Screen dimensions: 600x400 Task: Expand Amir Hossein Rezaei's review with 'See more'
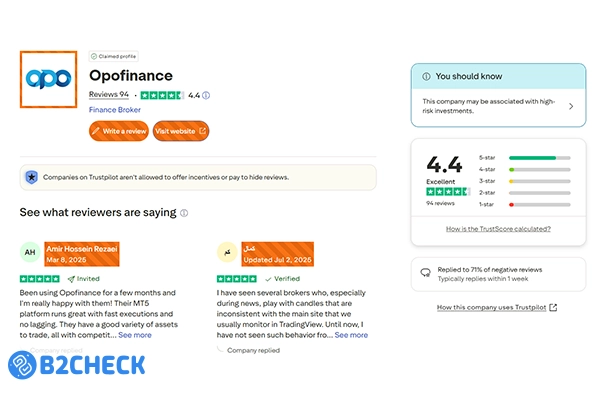135,335
